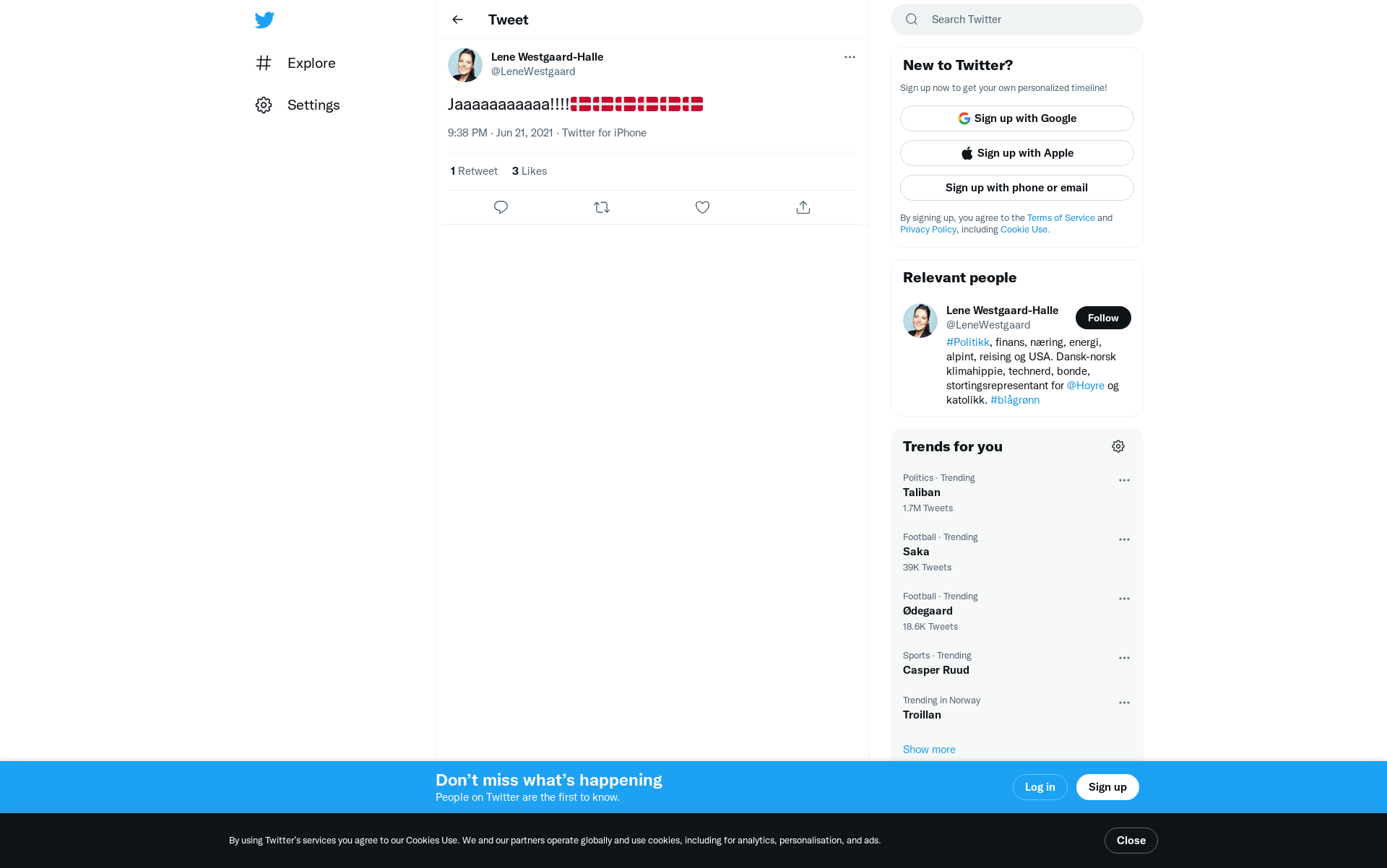Like the tweet with the heart icon

(702, 207)
